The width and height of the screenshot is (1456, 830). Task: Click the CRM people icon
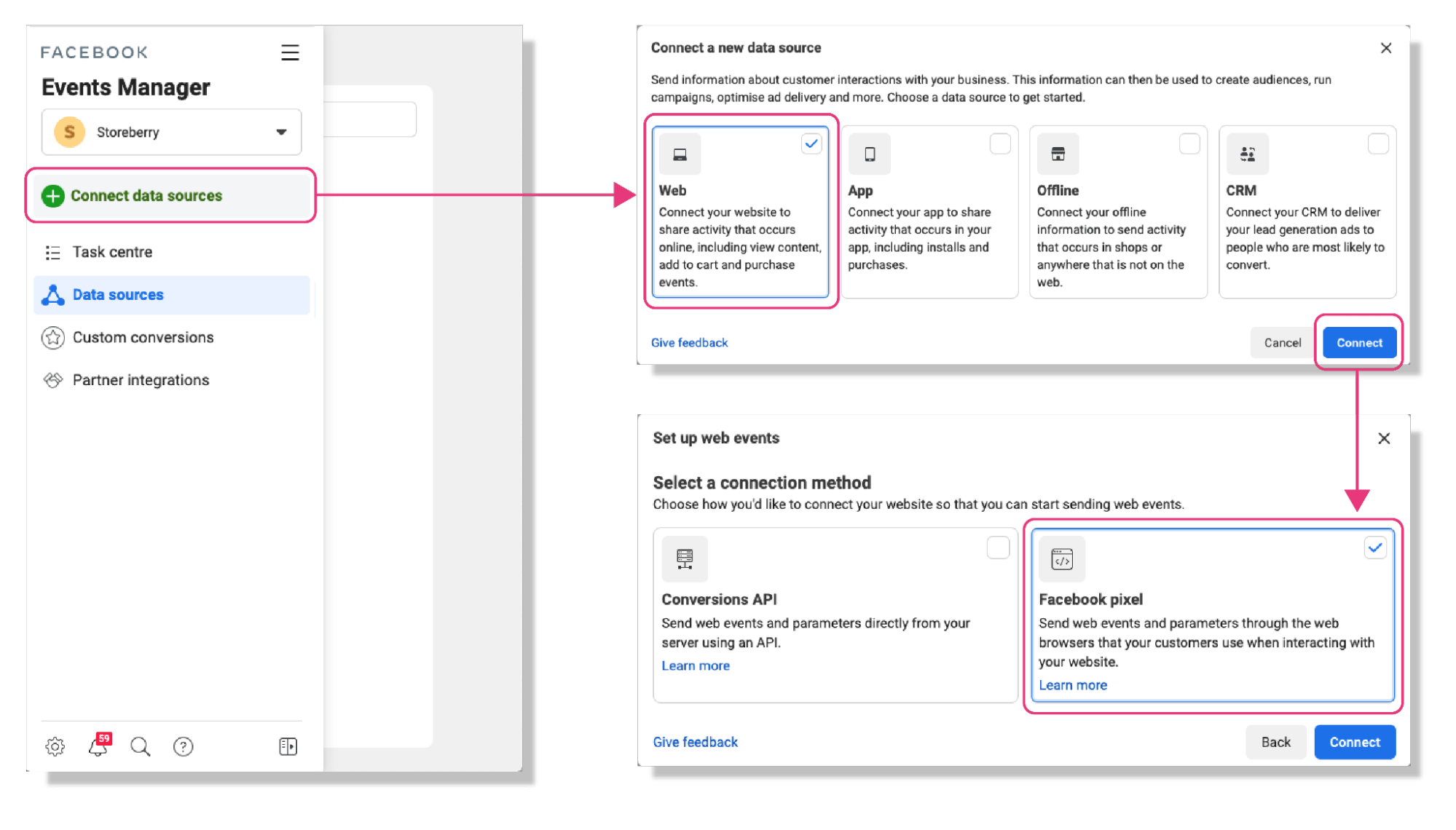[1247, 154]
